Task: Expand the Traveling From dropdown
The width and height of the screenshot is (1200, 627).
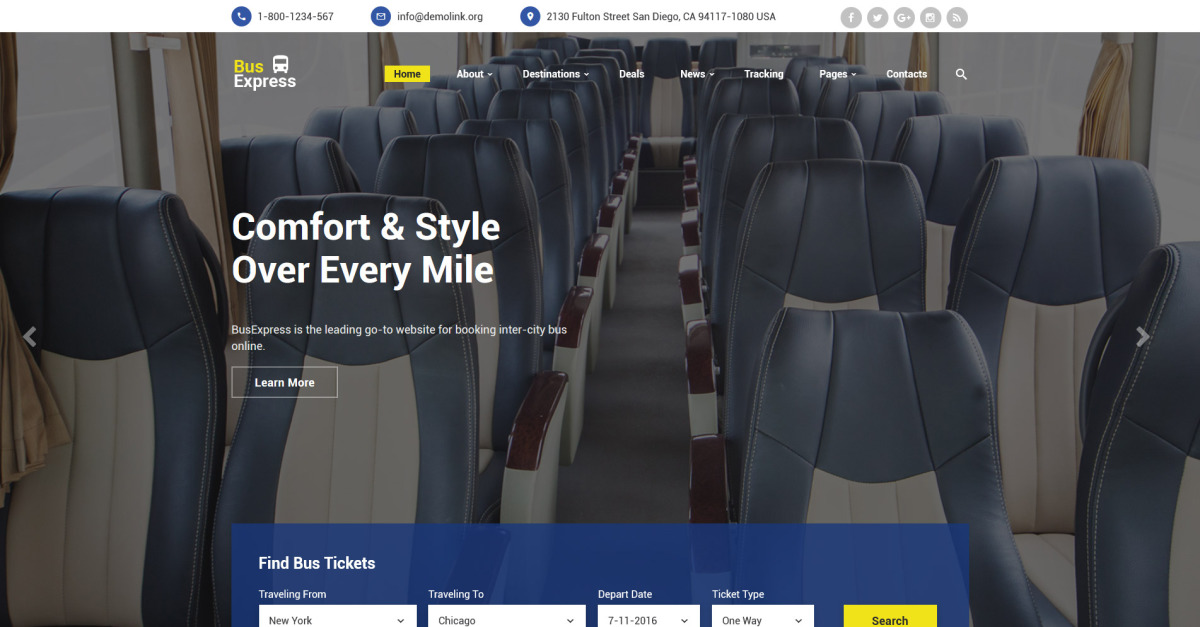Action: pyautogui.click(x=337, y=619)
